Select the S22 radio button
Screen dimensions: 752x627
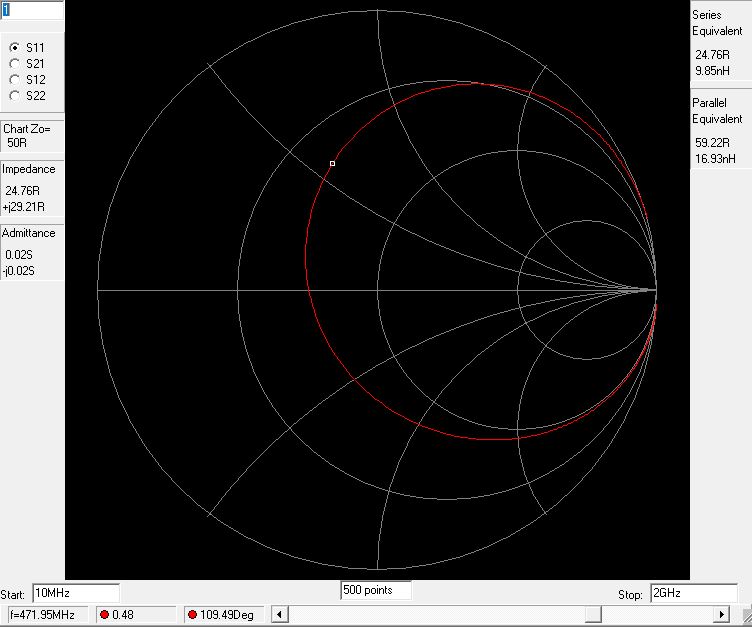click(x=15, y=95)
